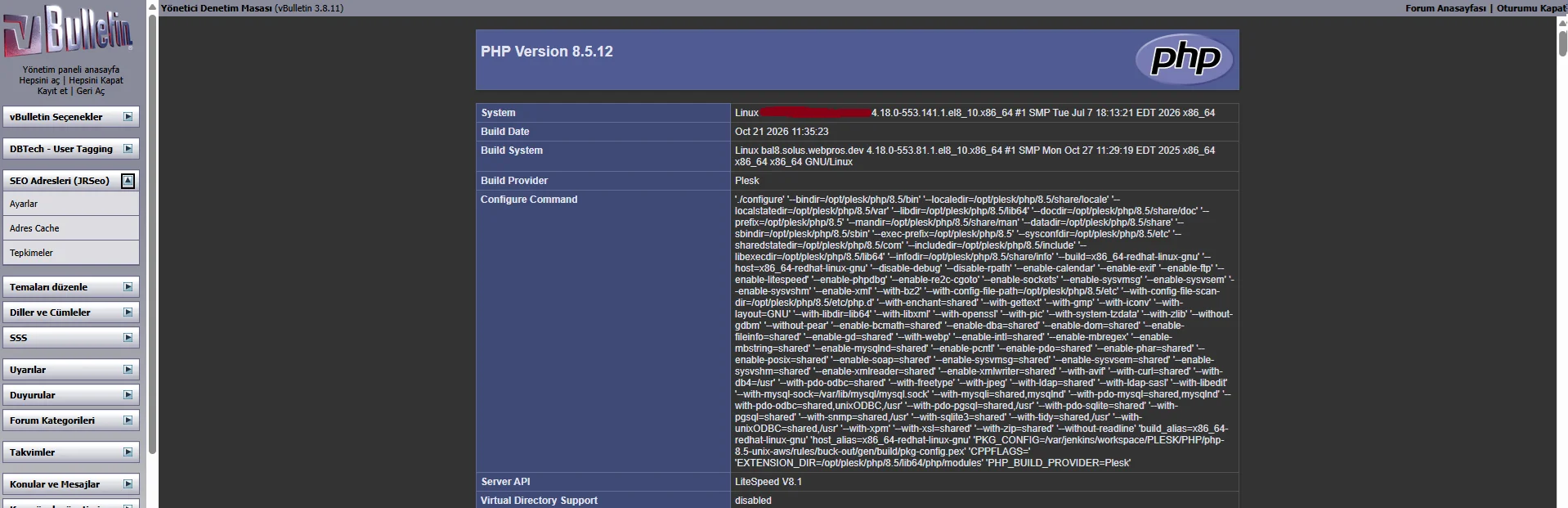Expand Forum Kategorileri arrow icon
Screen dimensions: 1568x508
128,420
